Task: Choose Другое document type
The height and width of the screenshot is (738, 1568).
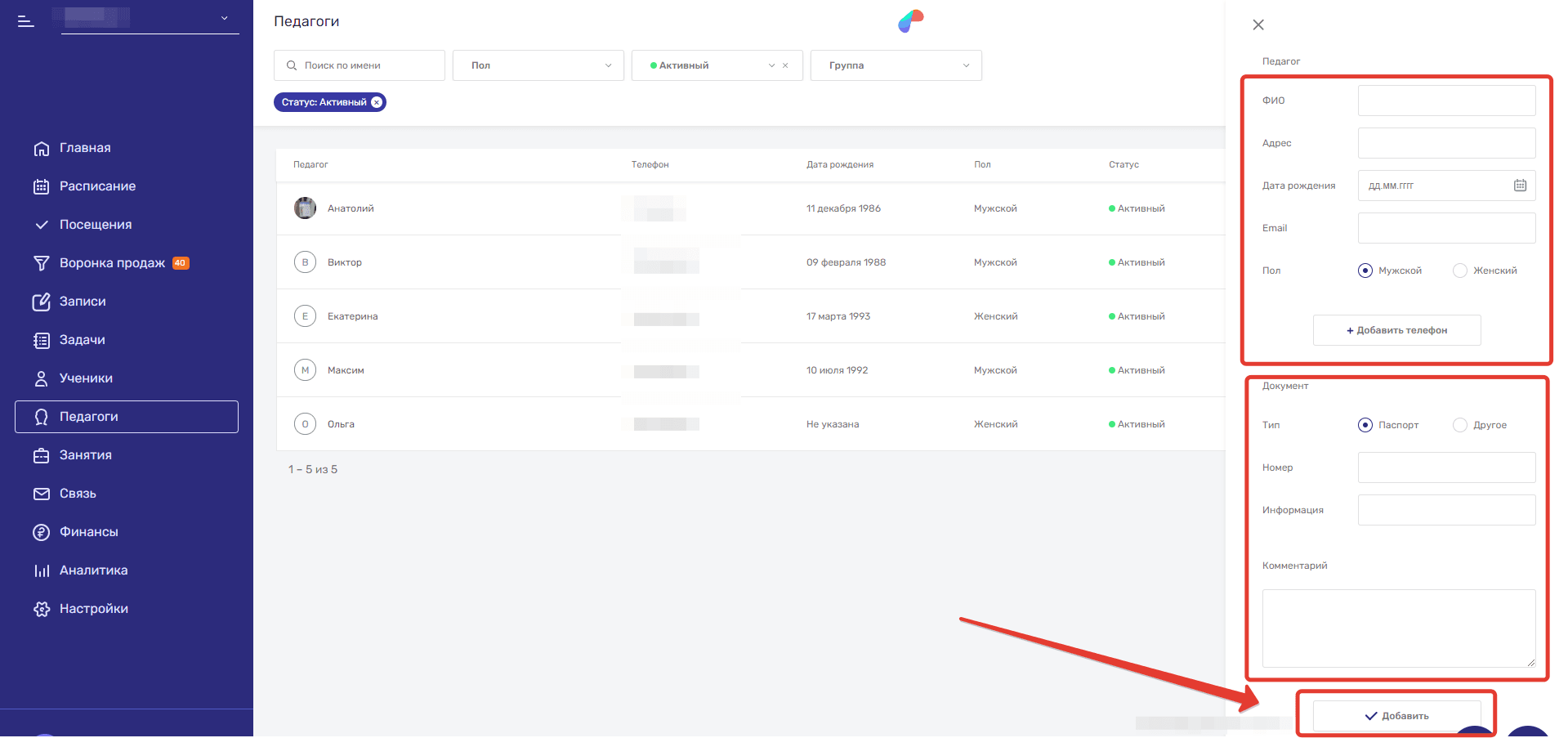Action: click(x=1459, y=425)
